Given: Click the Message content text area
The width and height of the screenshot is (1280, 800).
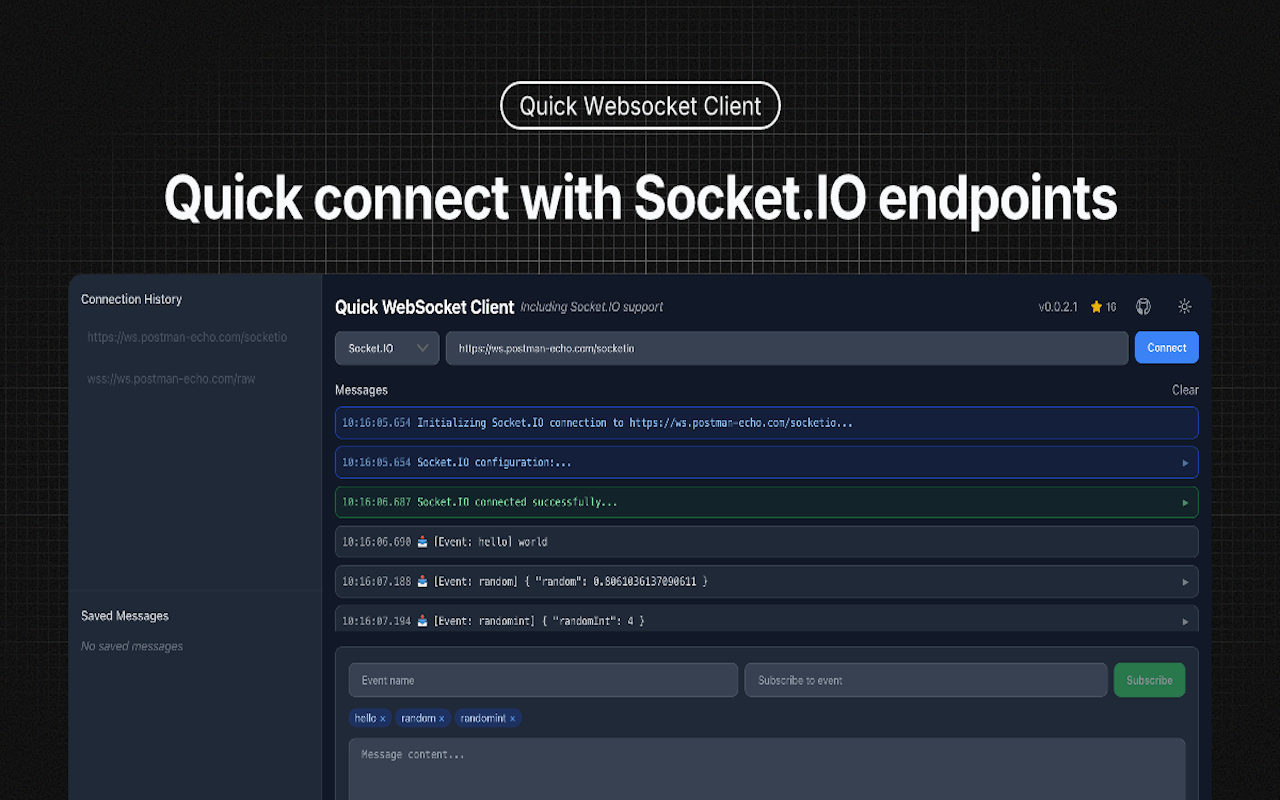Looking at the screenshot, I should coord(767,769).
